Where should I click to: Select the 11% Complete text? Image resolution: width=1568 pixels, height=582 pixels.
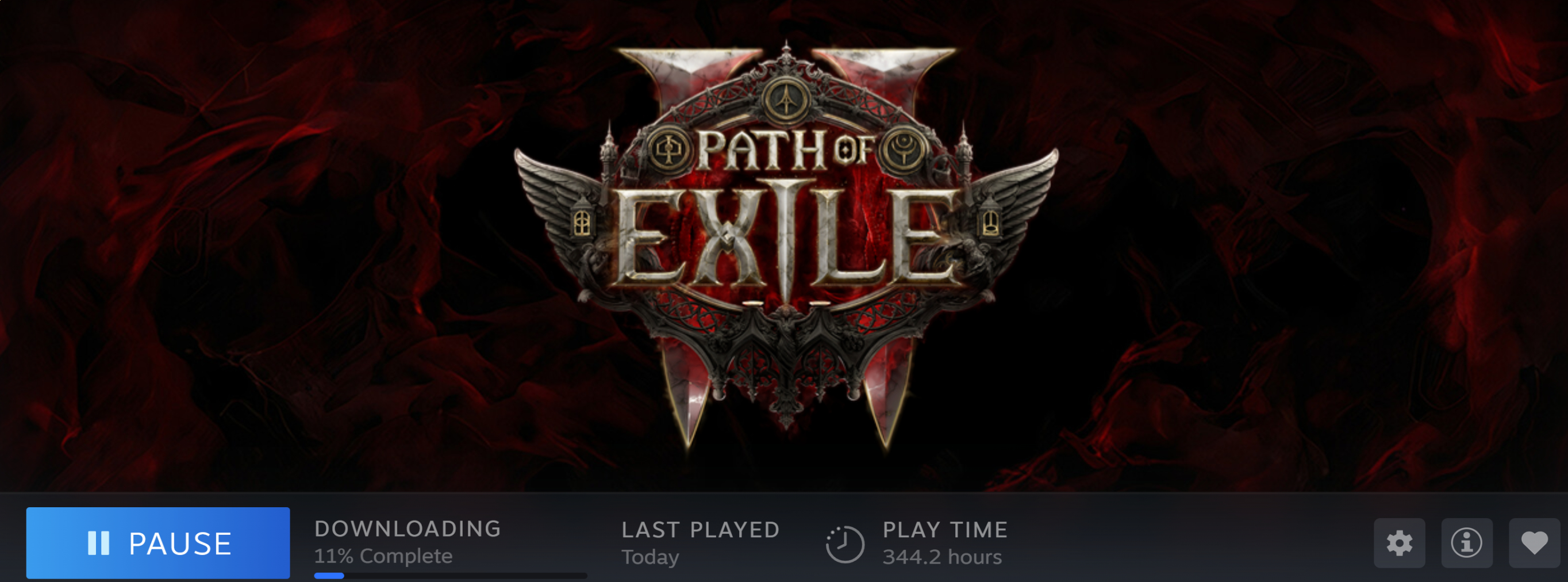(x=383, y=556)
